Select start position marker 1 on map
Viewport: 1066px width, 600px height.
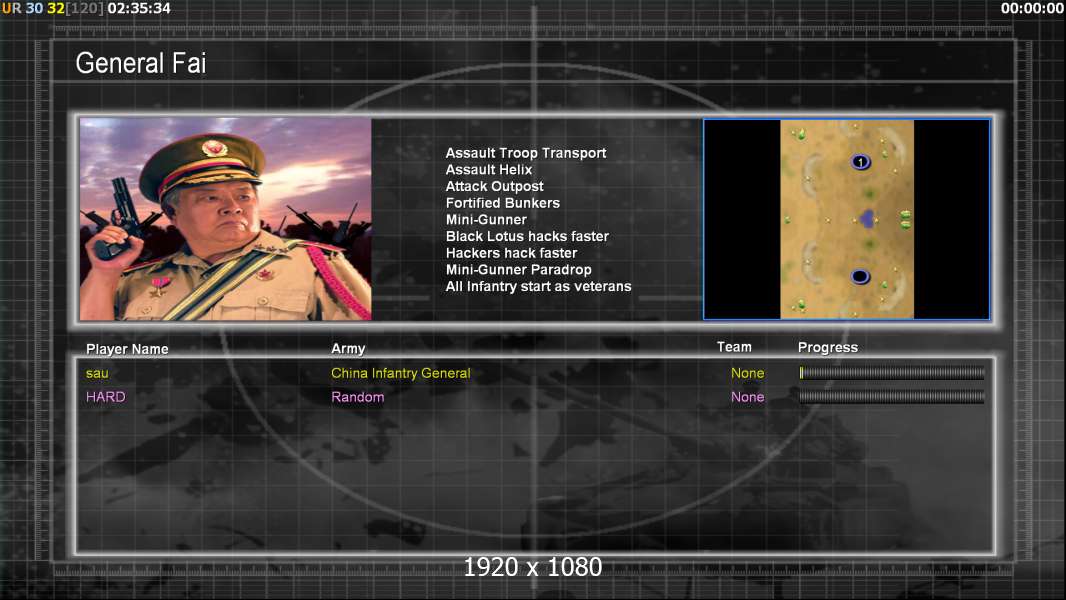pyautogui.click(x=861, y=162)
